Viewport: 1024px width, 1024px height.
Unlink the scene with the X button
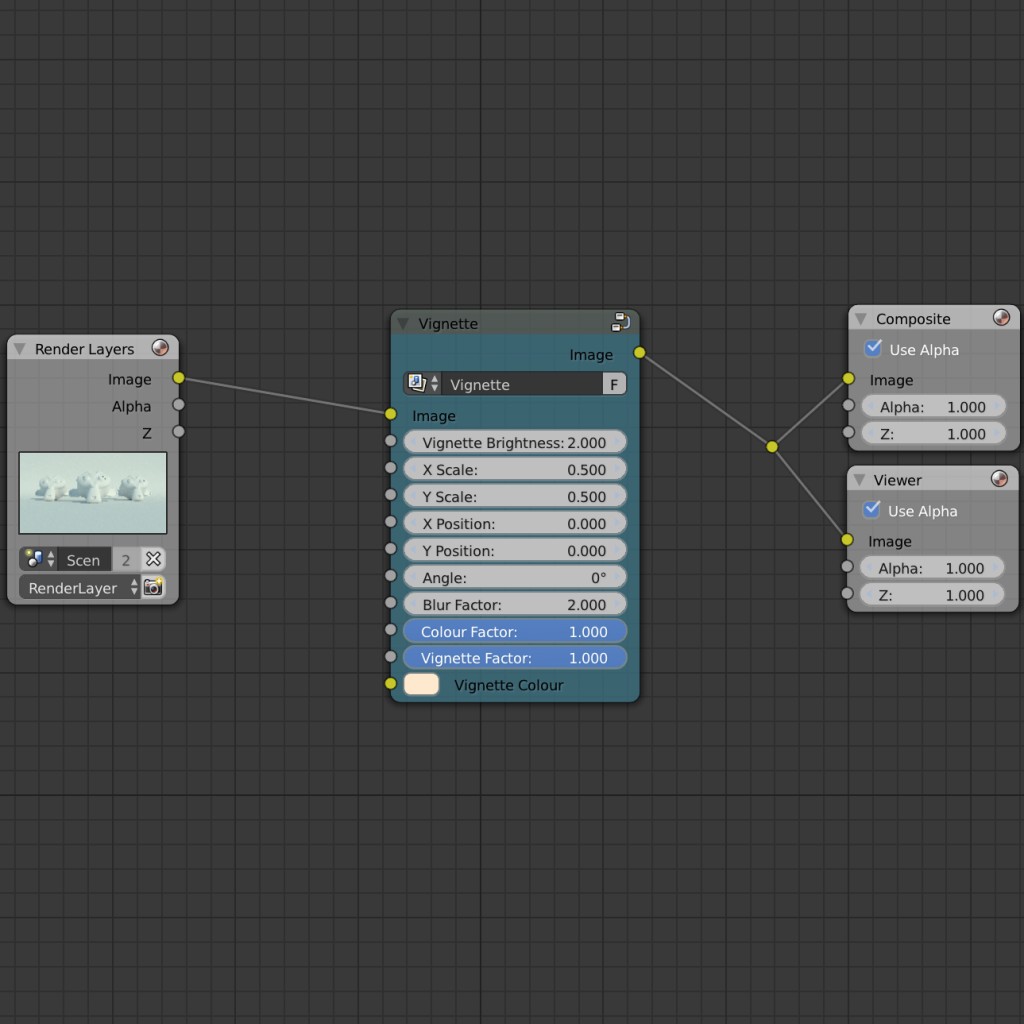(153, 559)
